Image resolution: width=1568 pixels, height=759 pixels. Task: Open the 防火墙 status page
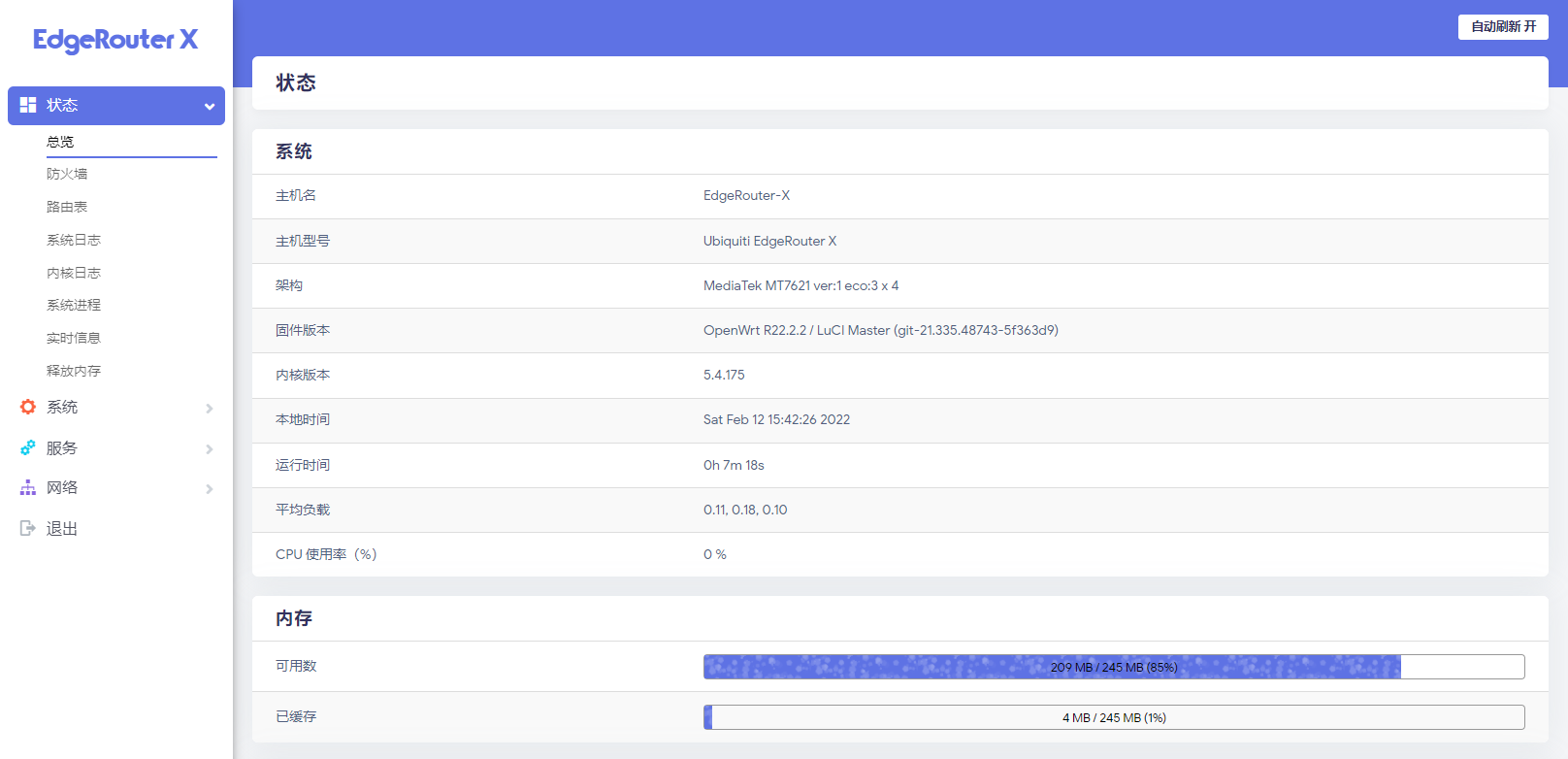point(67,174)
